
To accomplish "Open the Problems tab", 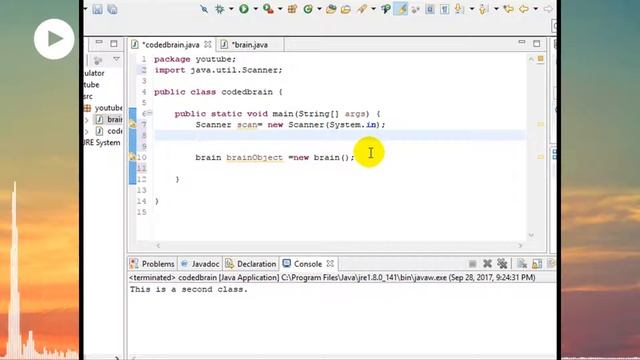I will tap(153, 264).
